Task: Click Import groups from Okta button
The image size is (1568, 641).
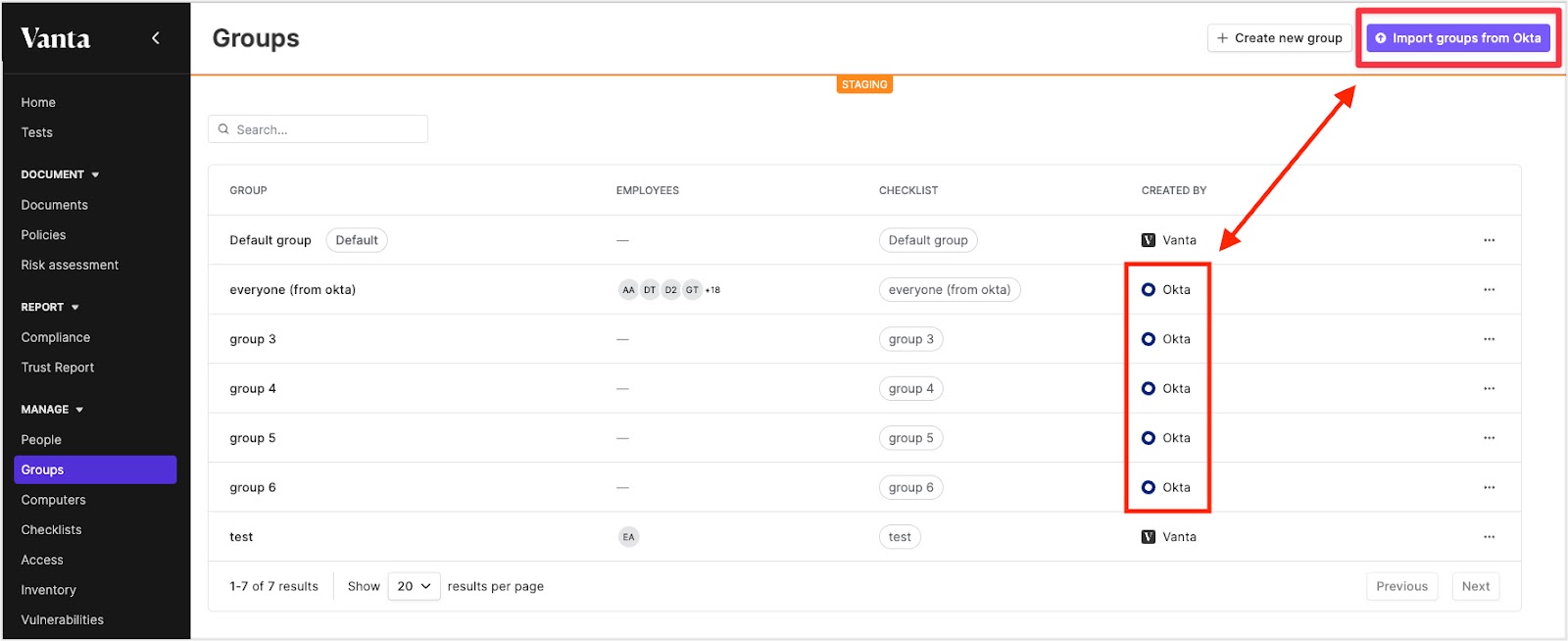Action: (x=1458, y=38)
